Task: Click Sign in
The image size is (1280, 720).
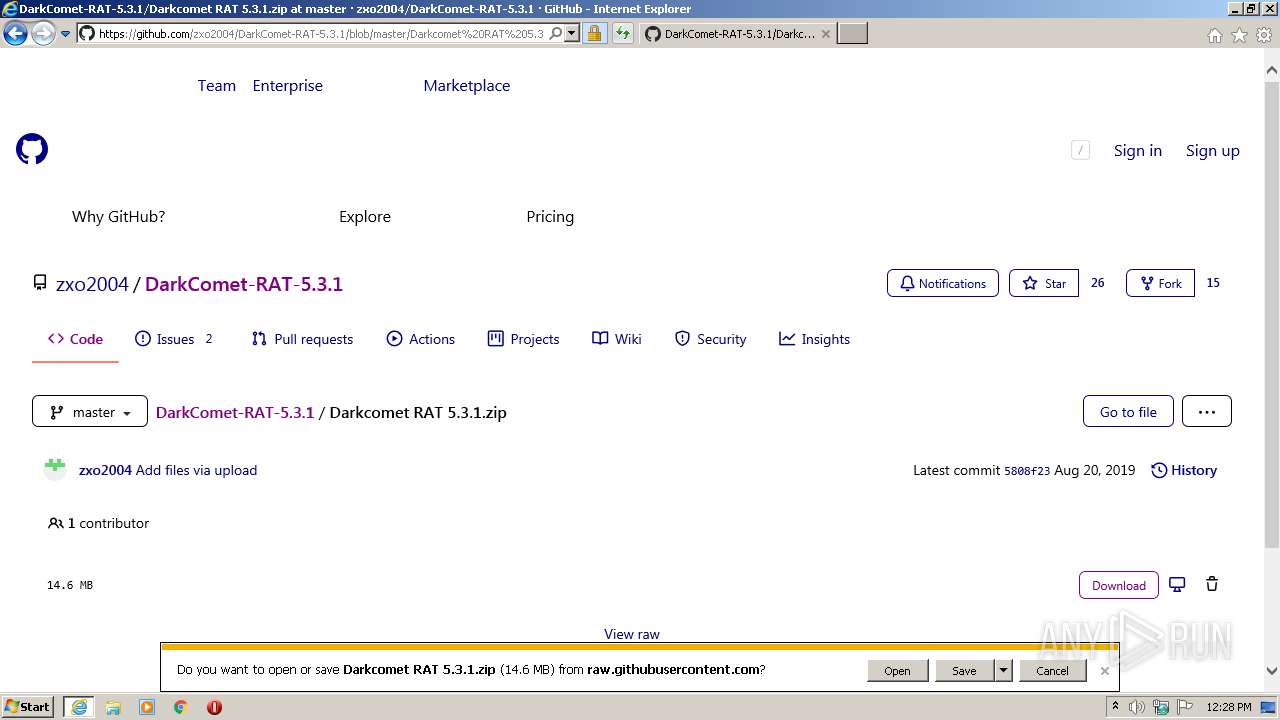Action: point(1138,150)
